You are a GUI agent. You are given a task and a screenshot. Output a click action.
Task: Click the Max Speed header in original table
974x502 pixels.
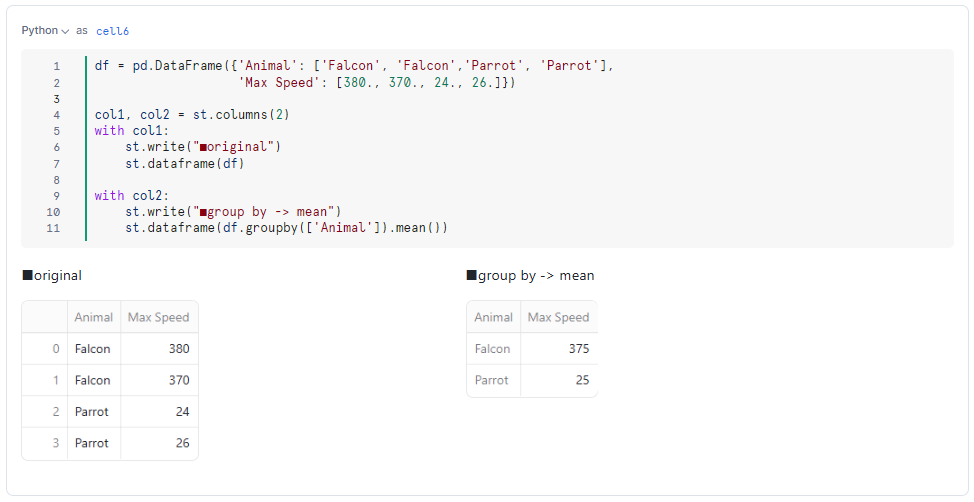pos(159,317)
